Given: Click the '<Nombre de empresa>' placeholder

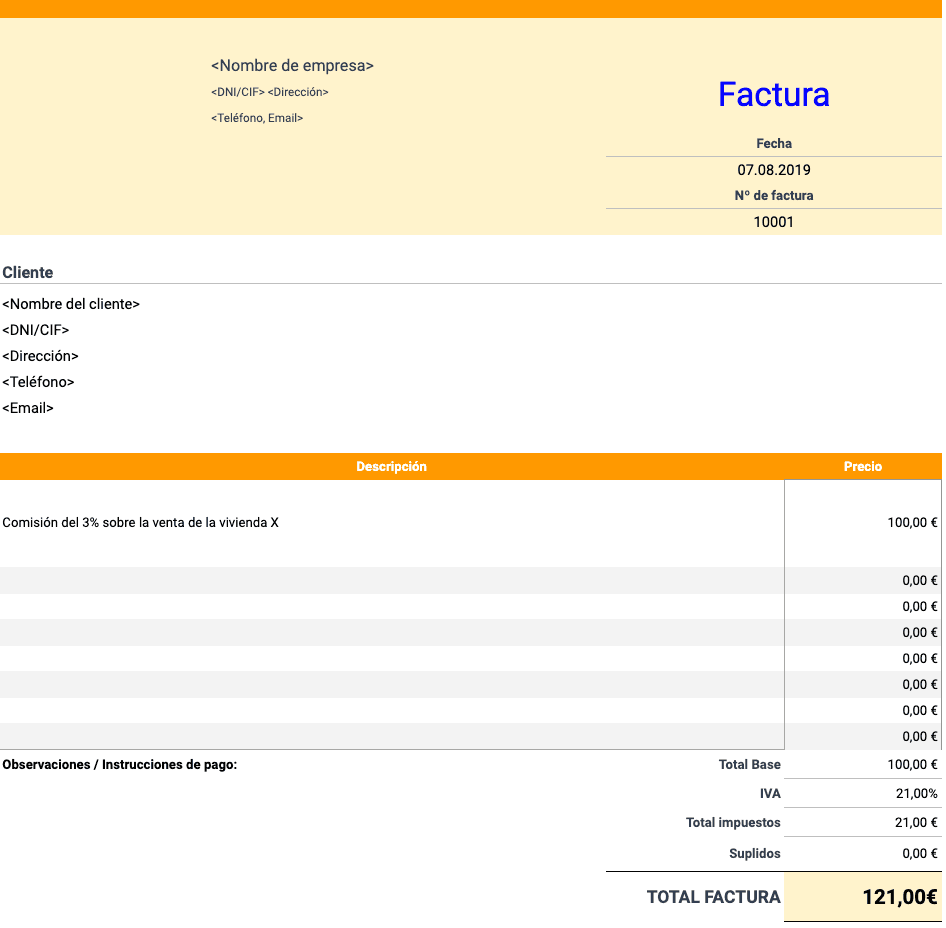Looking at the screenshot, I should (292, 66).
